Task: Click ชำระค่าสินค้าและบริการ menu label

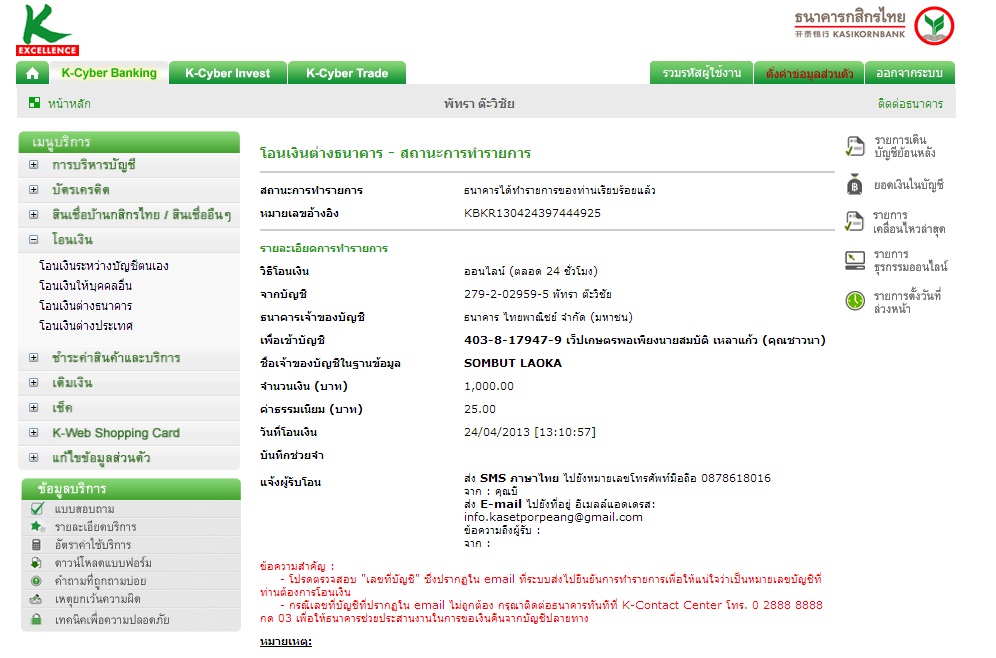Action: (116, 358)
